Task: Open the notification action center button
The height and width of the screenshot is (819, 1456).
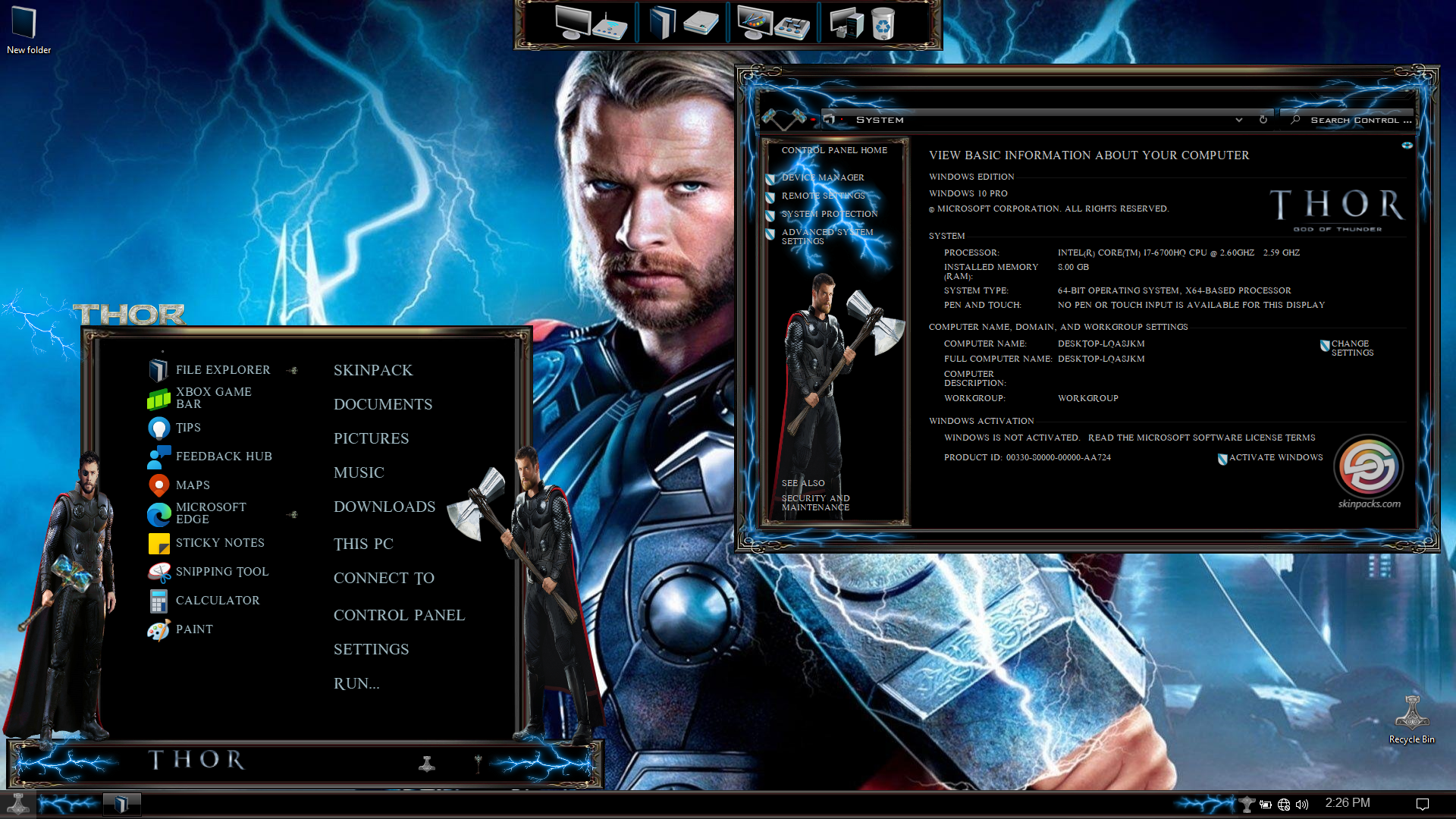Action: [x=1423, y=804]
